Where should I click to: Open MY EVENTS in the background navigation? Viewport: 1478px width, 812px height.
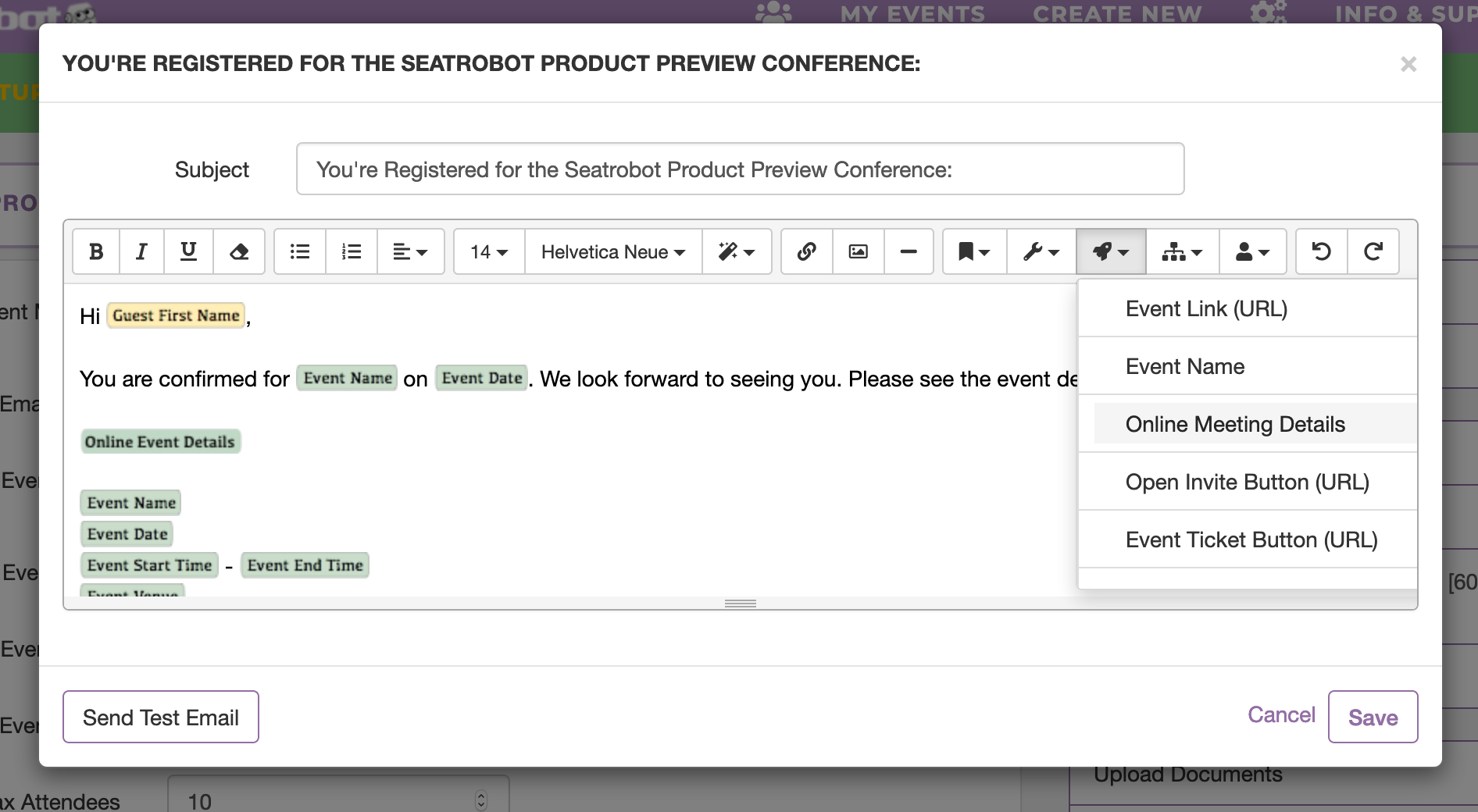click(912, 12)
